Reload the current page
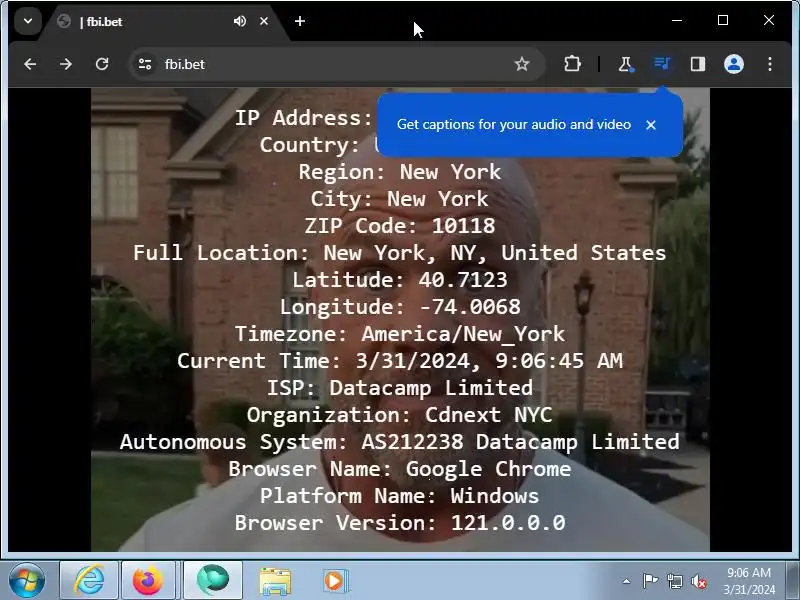 pyautogui.click(x=102, y=64)
